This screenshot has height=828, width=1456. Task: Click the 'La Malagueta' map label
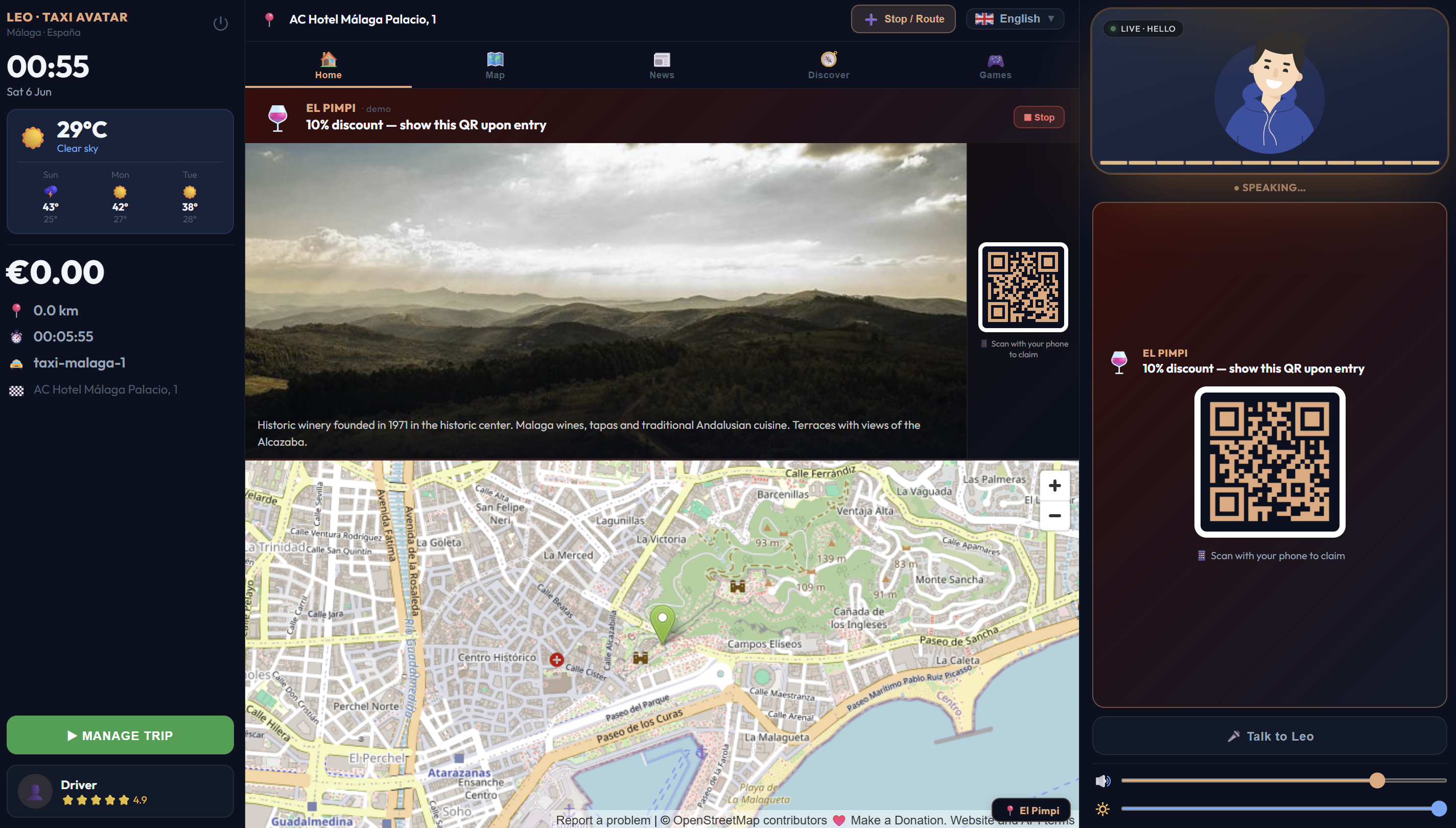pos(777,738)
